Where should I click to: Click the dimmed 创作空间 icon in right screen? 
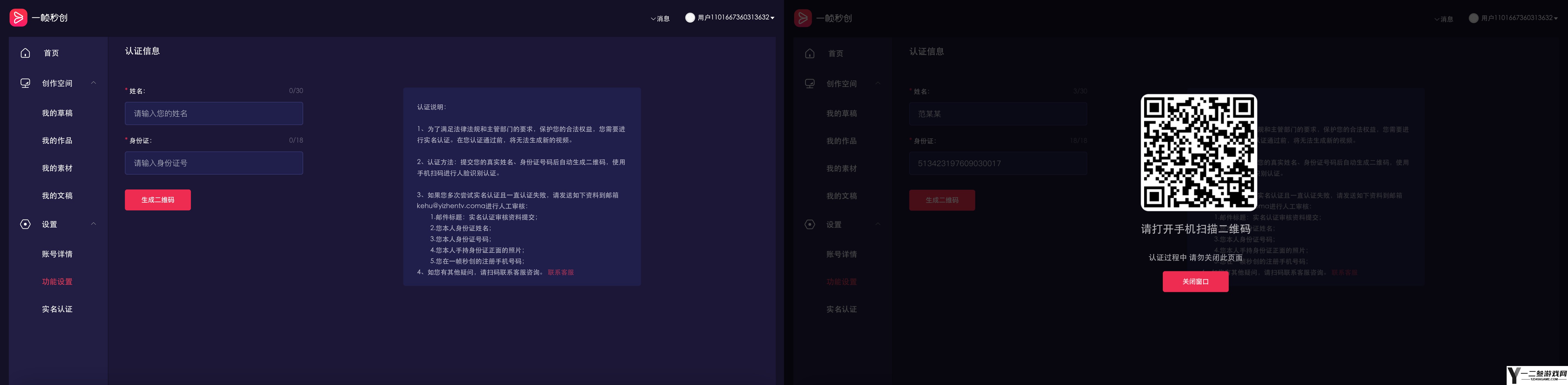point(810,83)
